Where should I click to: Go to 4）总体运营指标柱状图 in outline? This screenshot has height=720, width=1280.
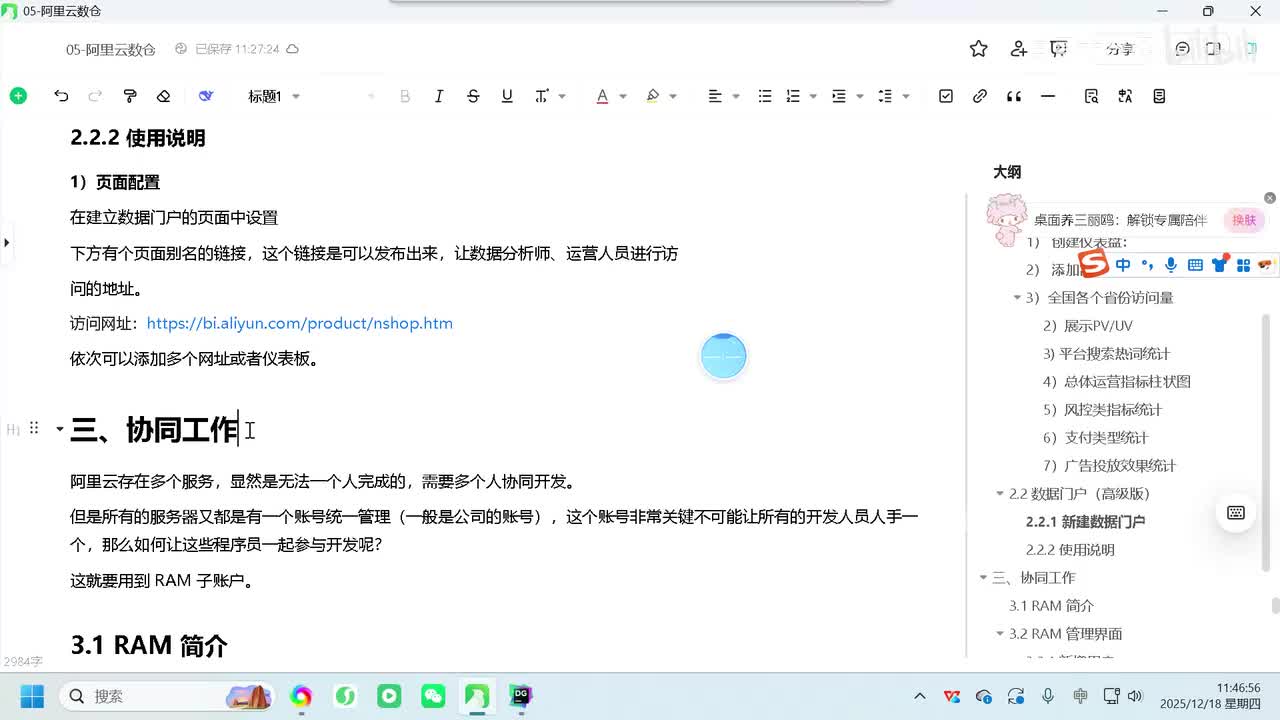pos(1116,382)
